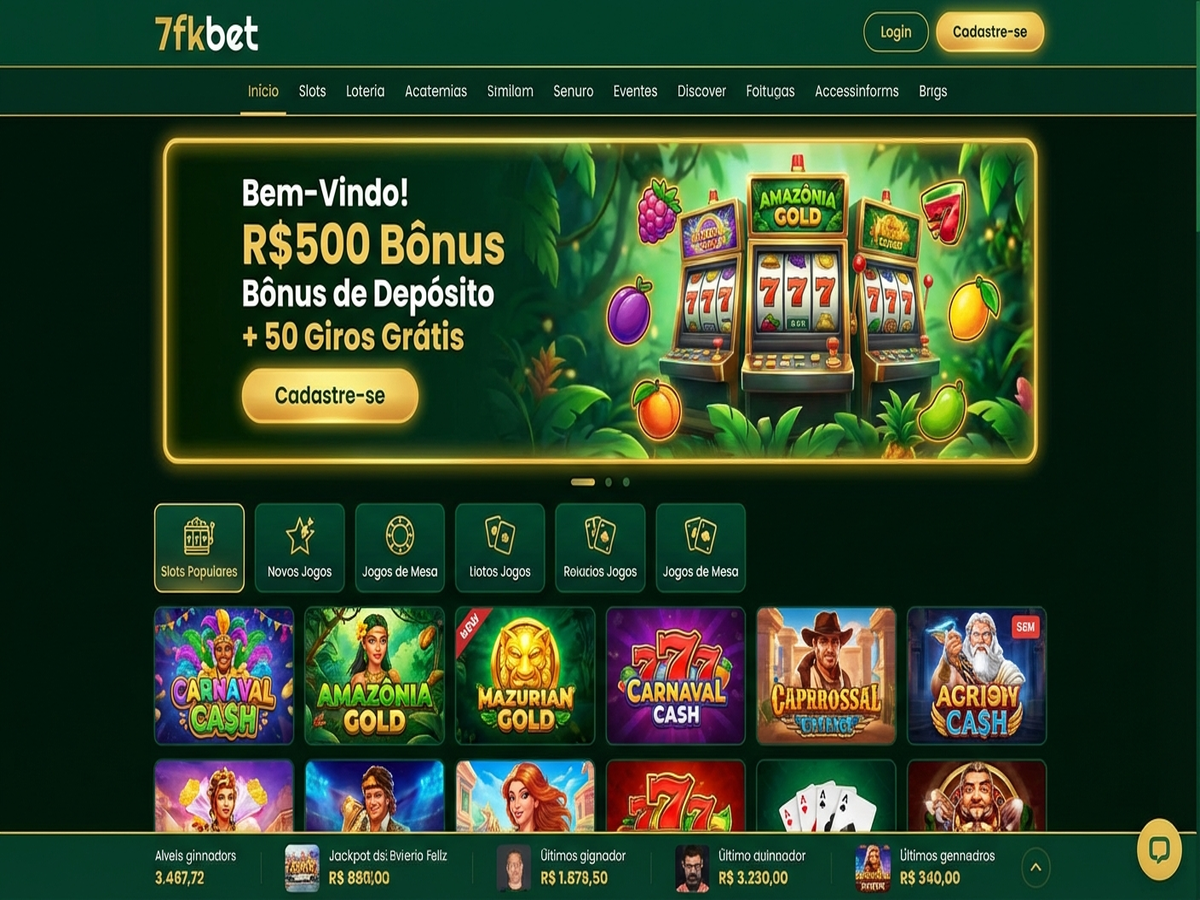Click the Jackpot winner game thumbnail icon
Image resolution: width=1200 pixels, height=900 pixels.
tap(302, 867)
